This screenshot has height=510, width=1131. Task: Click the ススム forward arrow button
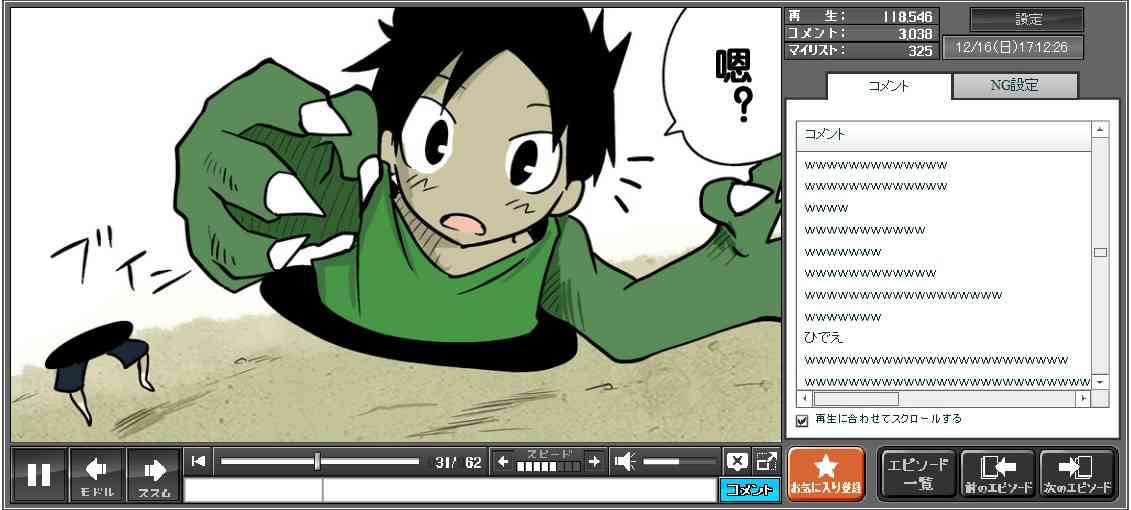[x=154, y=474]
